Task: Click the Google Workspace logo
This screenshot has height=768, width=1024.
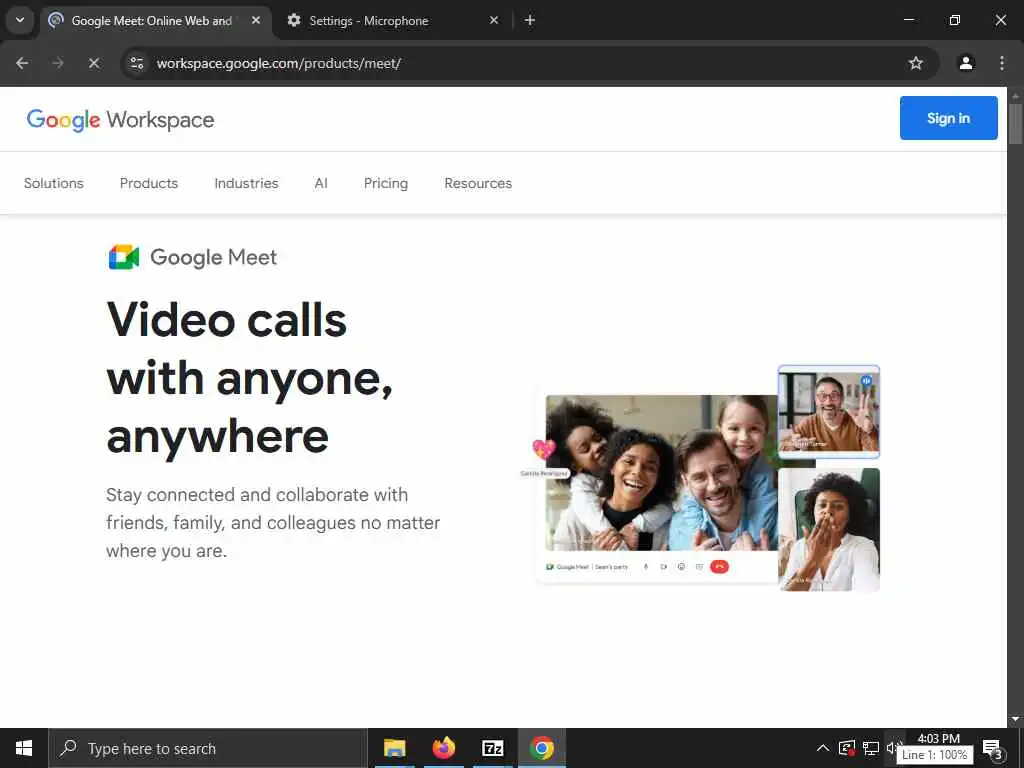Action: tap(120, 120)
